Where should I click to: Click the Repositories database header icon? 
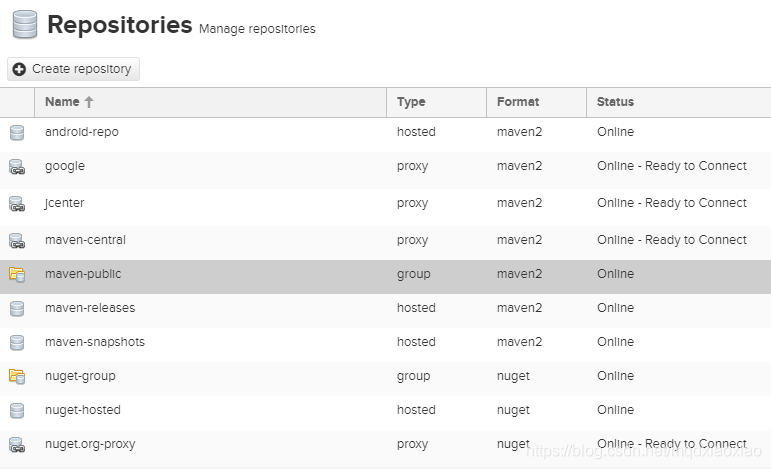coord(25,25)
